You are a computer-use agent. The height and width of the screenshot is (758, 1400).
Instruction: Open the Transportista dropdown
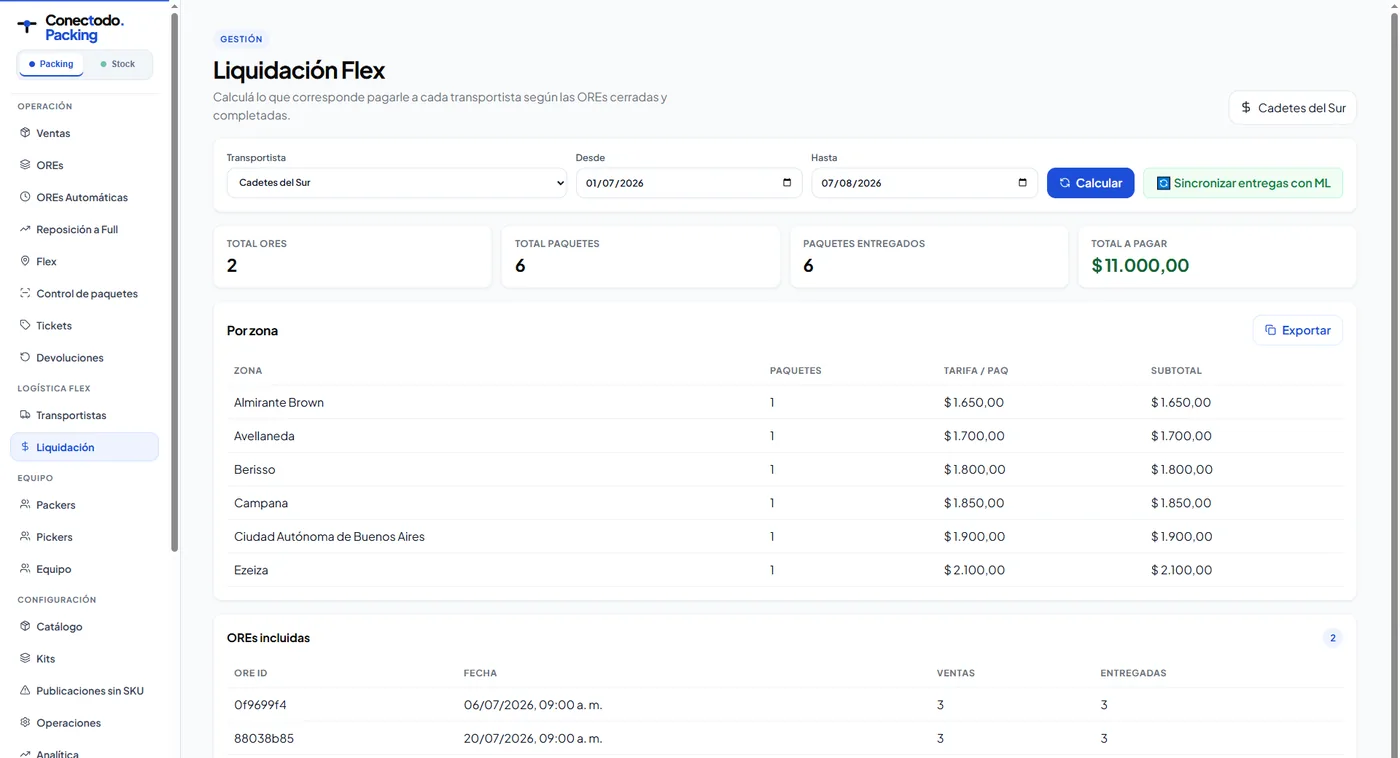click(x=397, y=183)
